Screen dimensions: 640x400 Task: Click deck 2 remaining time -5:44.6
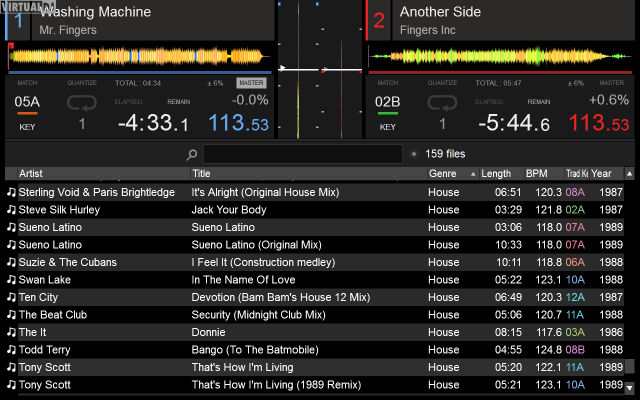pyautogui.click(x=514, y=123)
